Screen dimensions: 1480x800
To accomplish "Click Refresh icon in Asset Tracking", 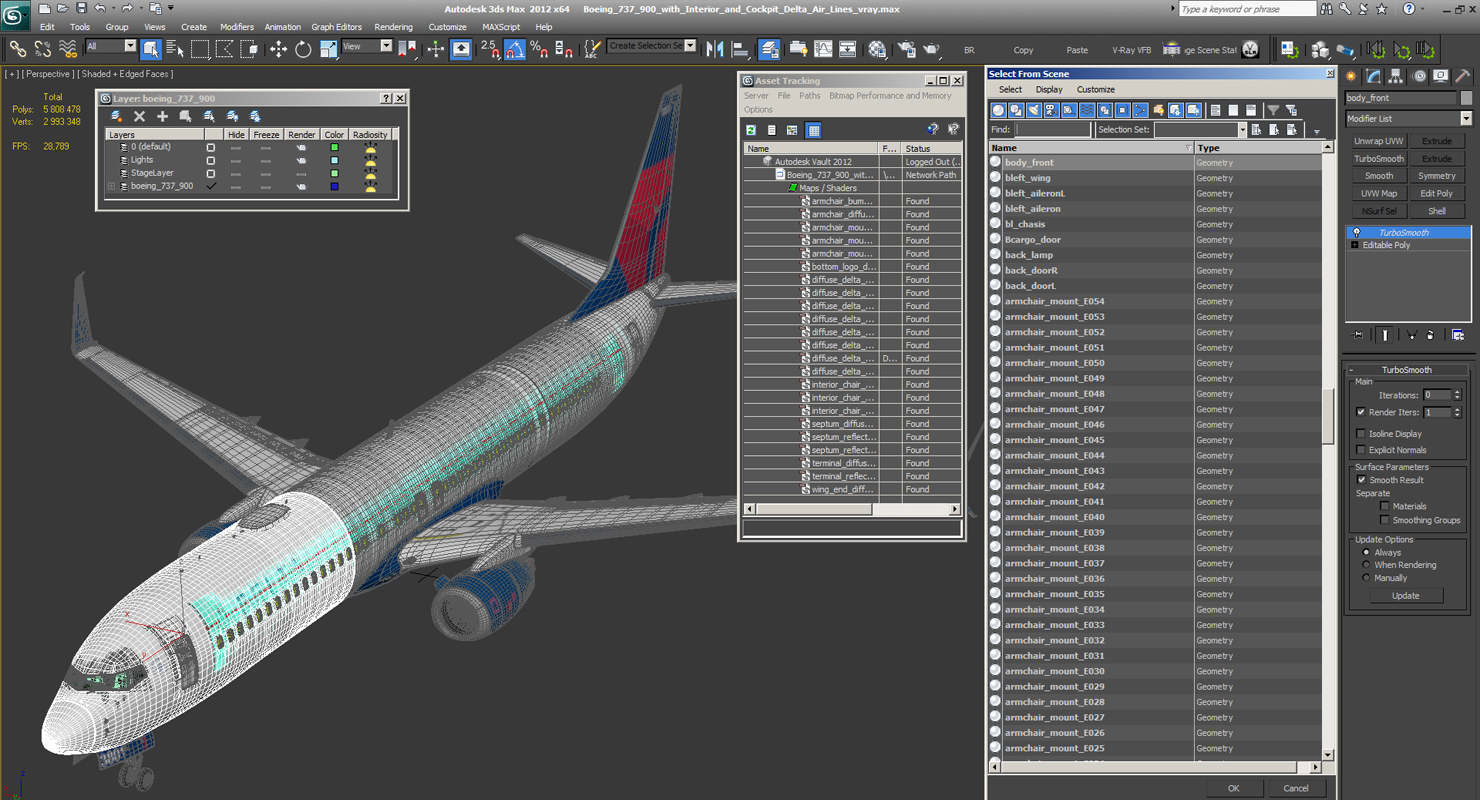I will point(751,130).
